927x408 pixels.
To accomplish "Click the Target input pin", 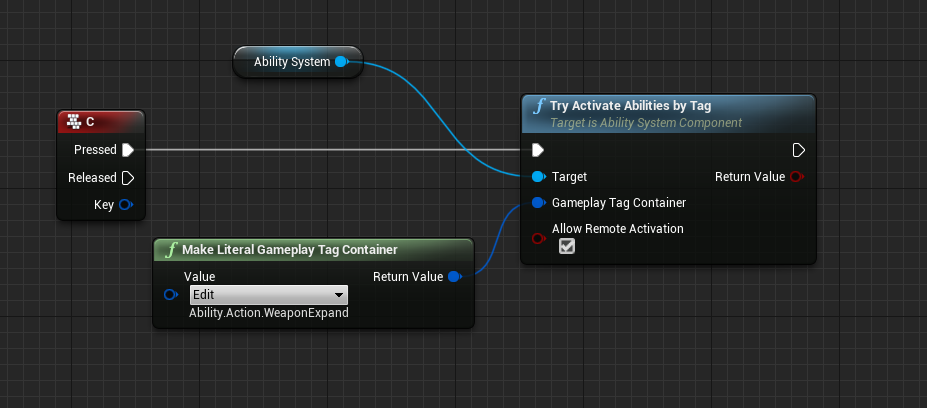I will pyautogui.click(x=538, y=177).
